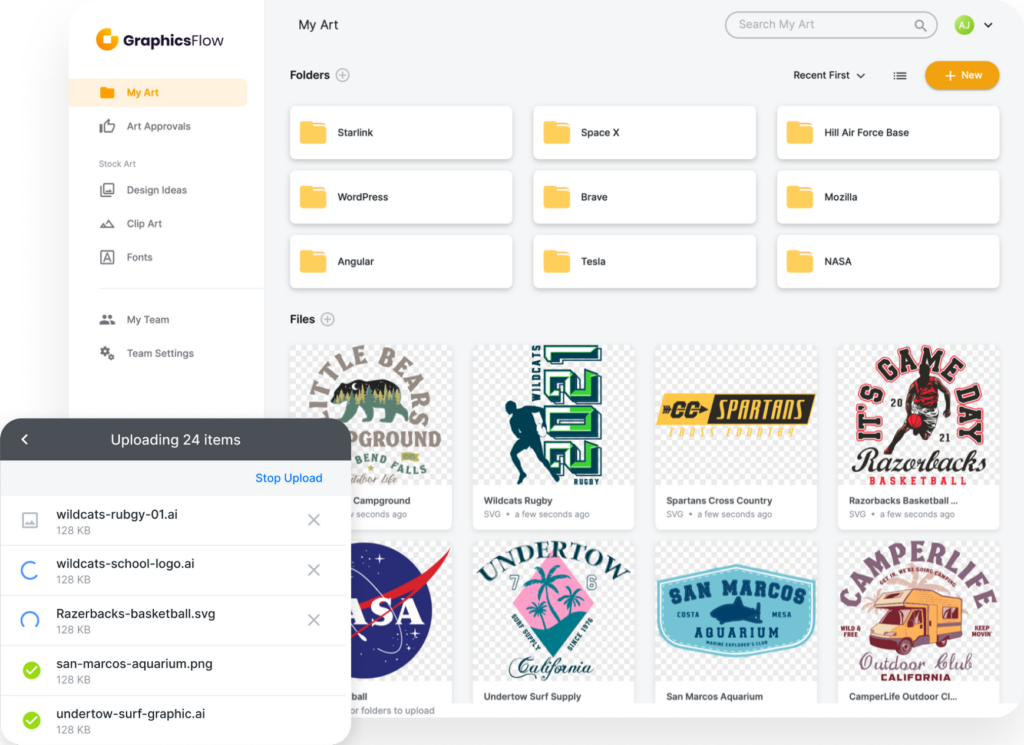Select the san-marcos-aquarium.png file name
This screenshot has height=745, width=1024.
(x=135, y=664)
